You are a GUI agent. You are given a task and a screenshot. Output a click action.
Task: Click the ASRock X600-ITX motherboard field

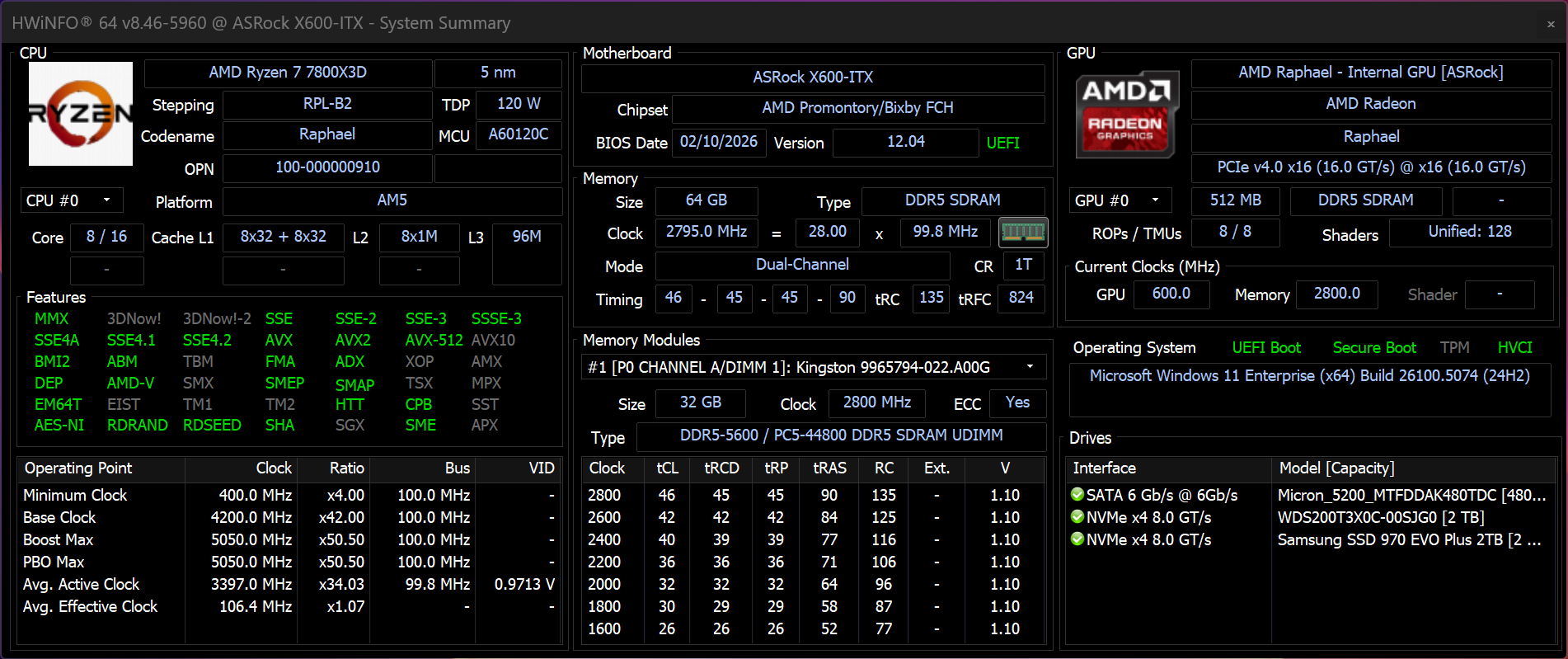(x=812, y=78)
